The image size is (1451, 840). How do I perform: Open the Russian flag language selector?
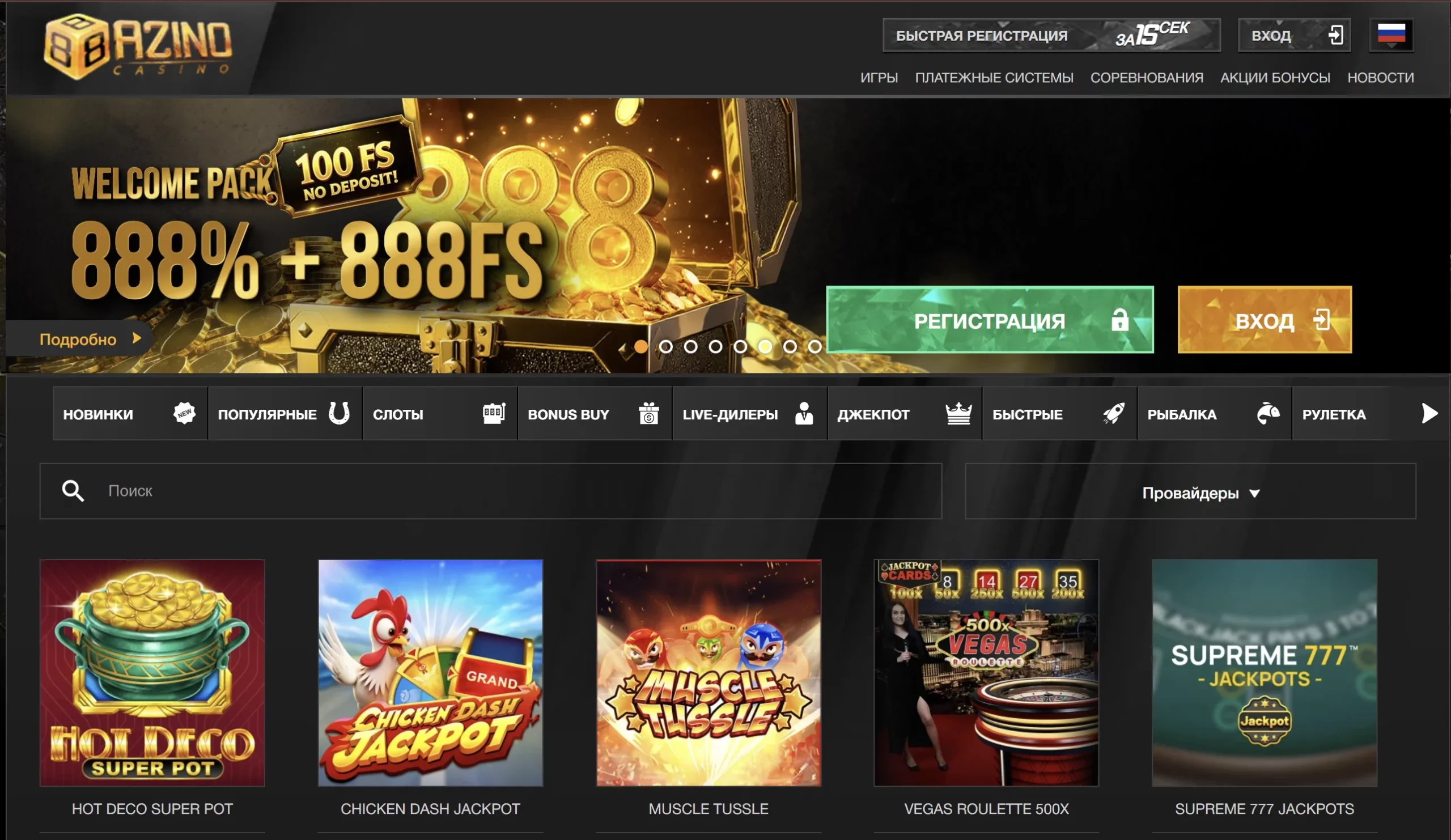(1391, 35)
